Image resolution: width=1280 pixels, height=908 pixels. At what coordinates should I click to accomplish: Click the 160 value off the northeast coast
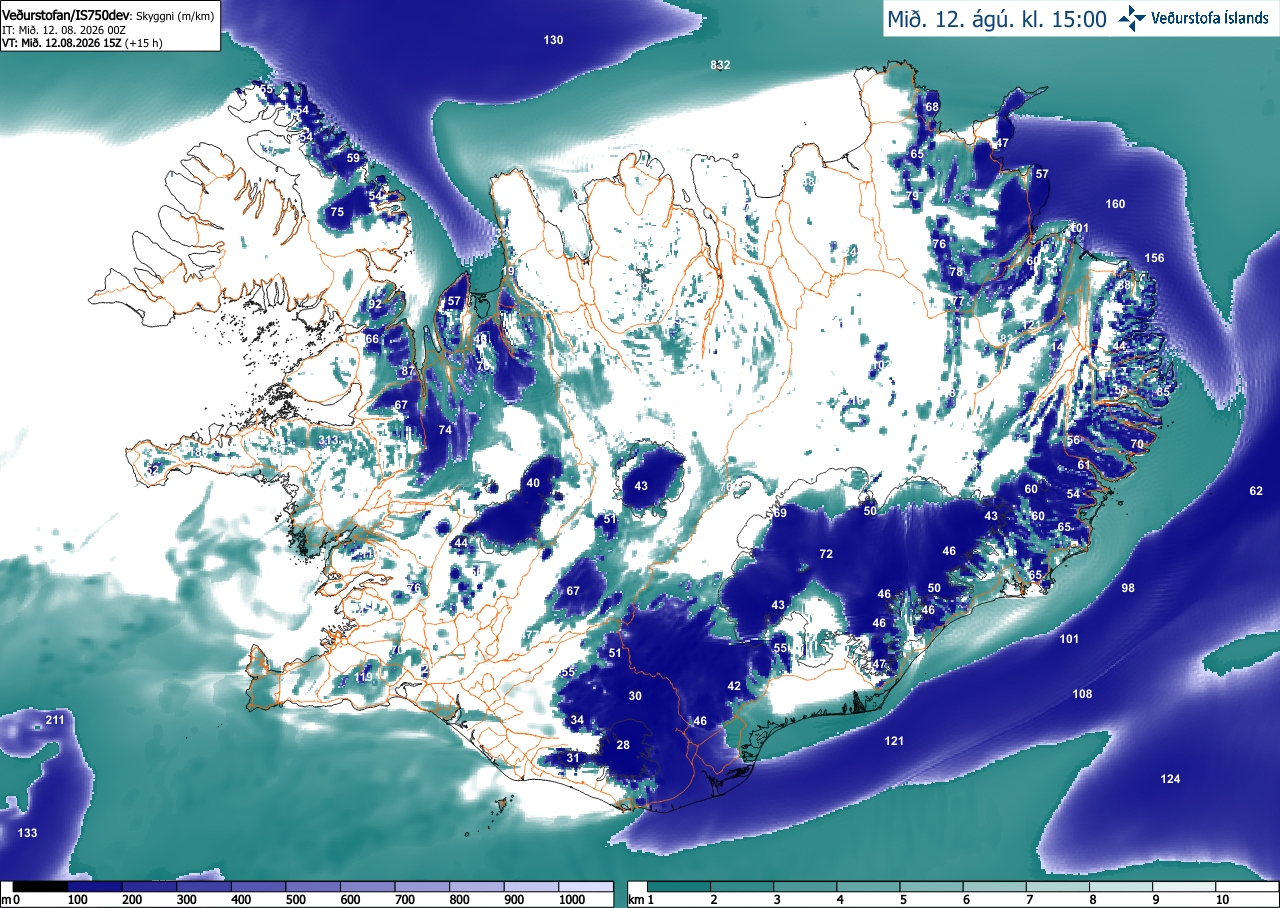point(1115,204)
